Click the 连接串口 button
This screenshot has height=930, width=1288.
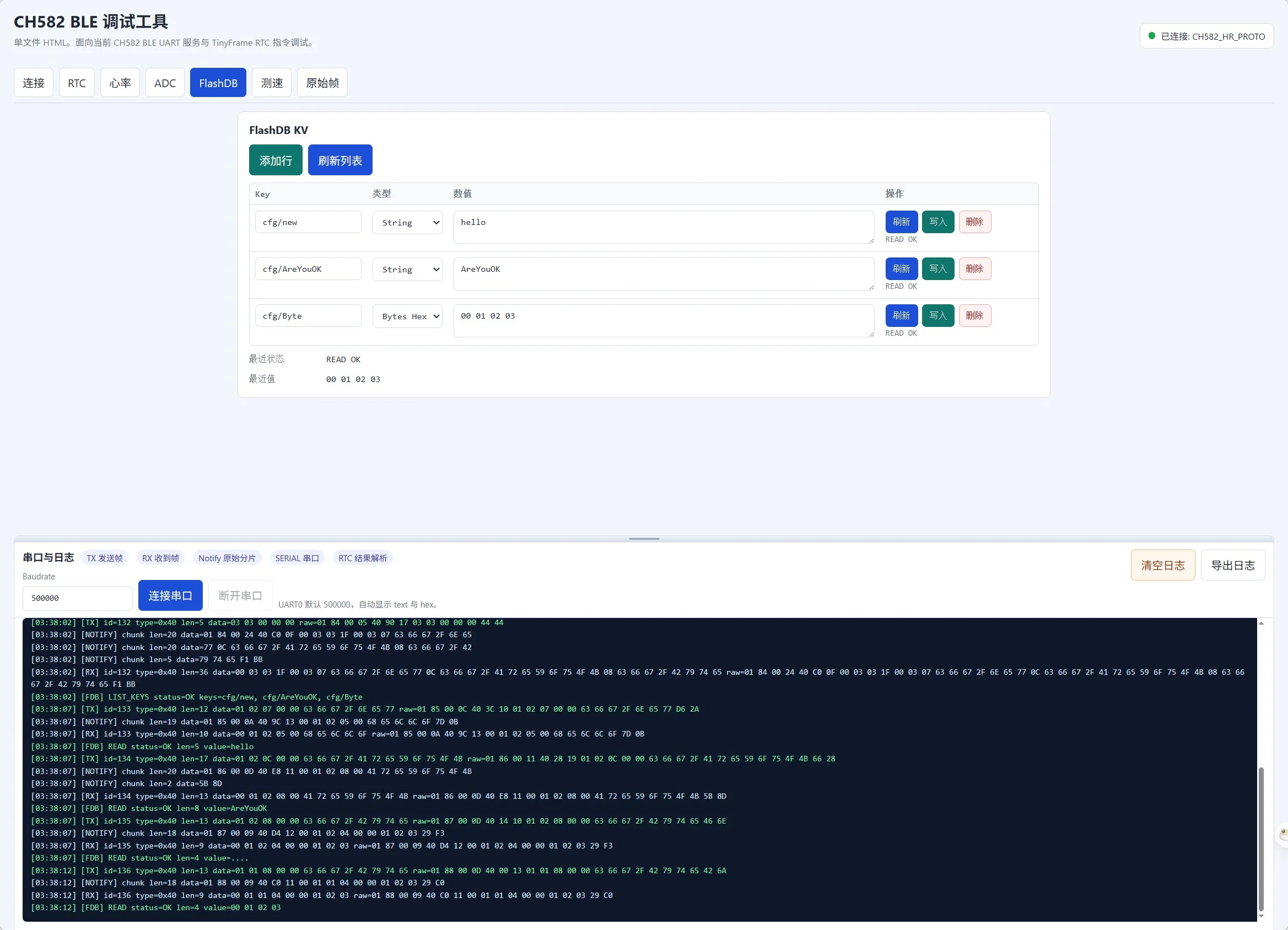[x=170, y=595]
